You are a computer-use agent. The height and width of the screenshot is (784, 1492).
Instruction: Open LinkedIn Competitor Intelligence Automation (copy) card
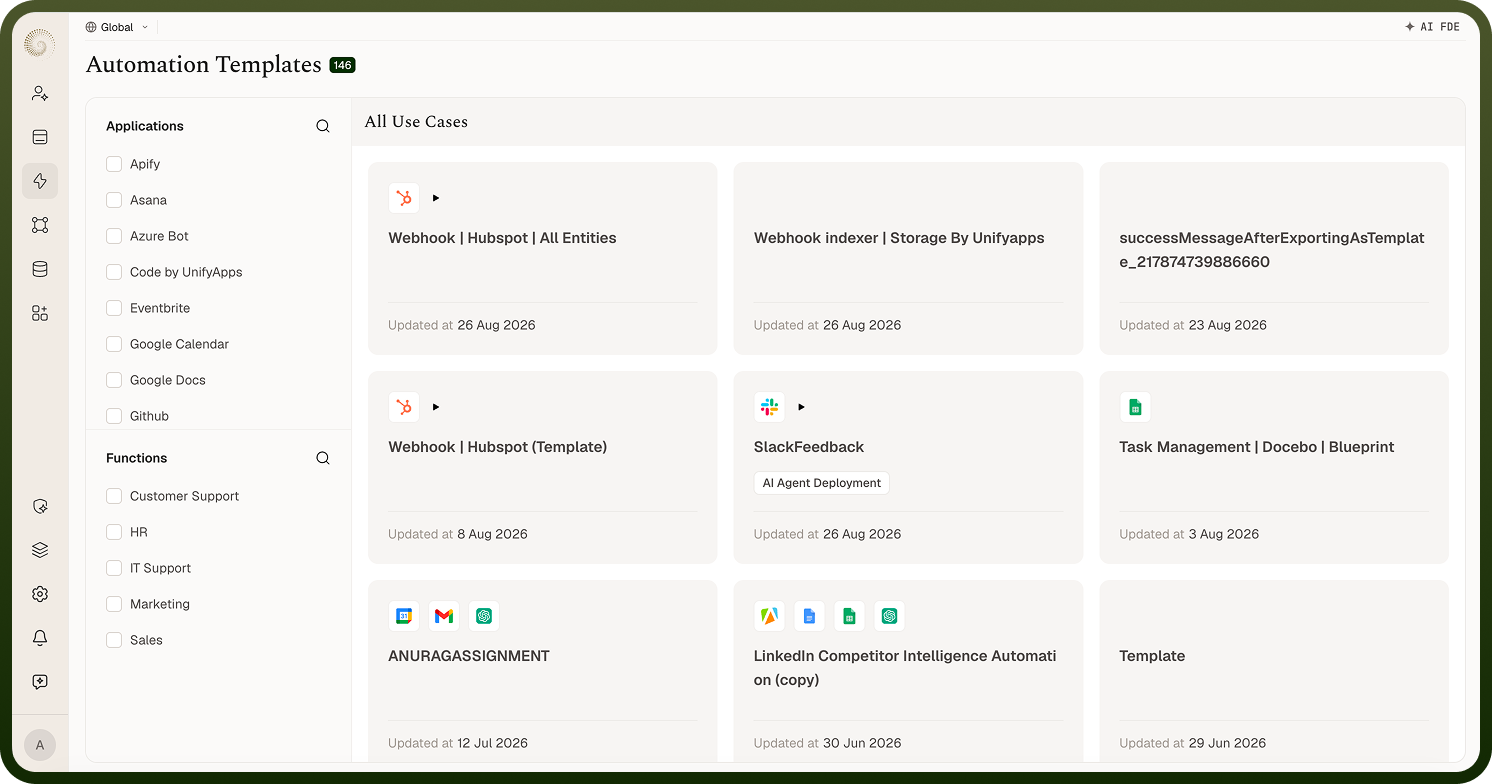pyautogui.click(x=908, y=671)
